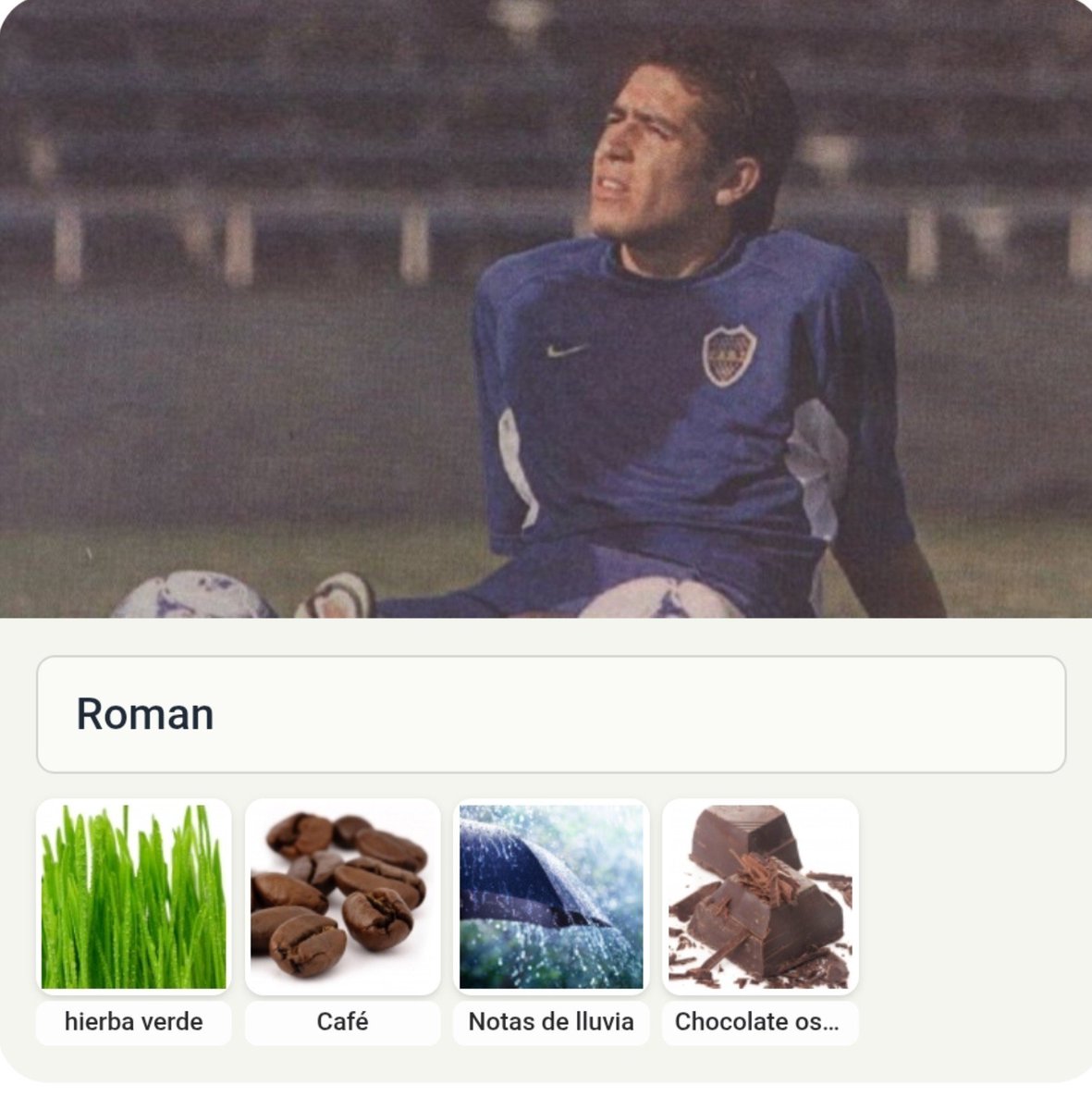Image resolution: width=1092 pixels, height=1110 pixels.
Task: Click the Café label below coffee beans
Action: tap(343, 1022)
